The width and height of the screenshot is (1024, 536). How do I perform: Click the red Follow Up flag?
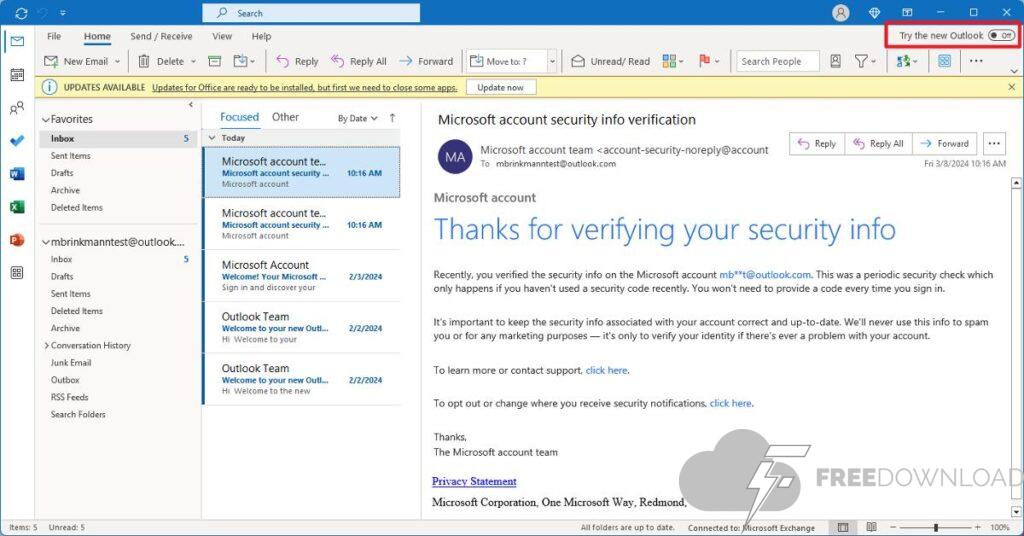704,61
